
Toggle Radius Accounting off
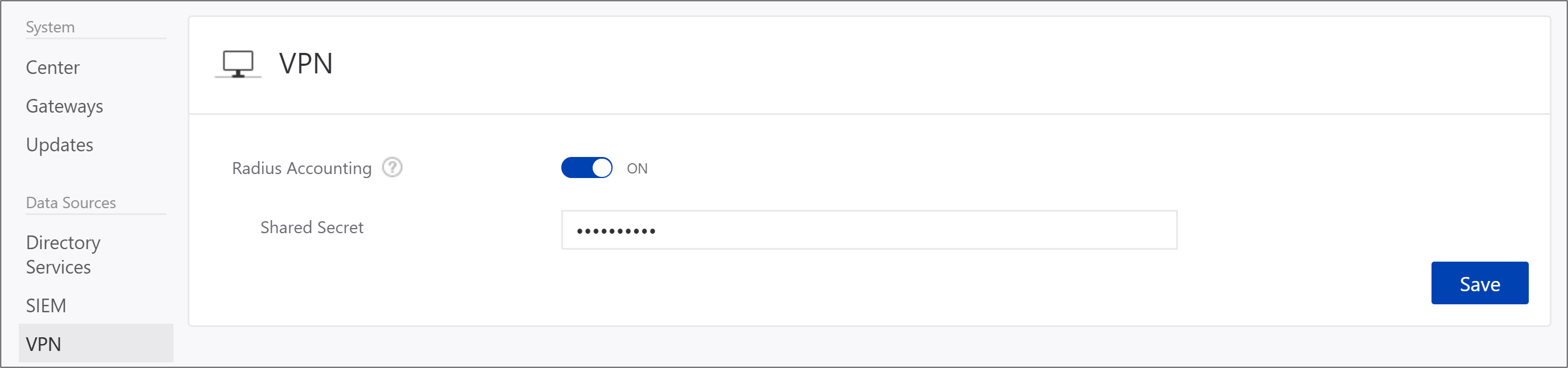point(586,168)
